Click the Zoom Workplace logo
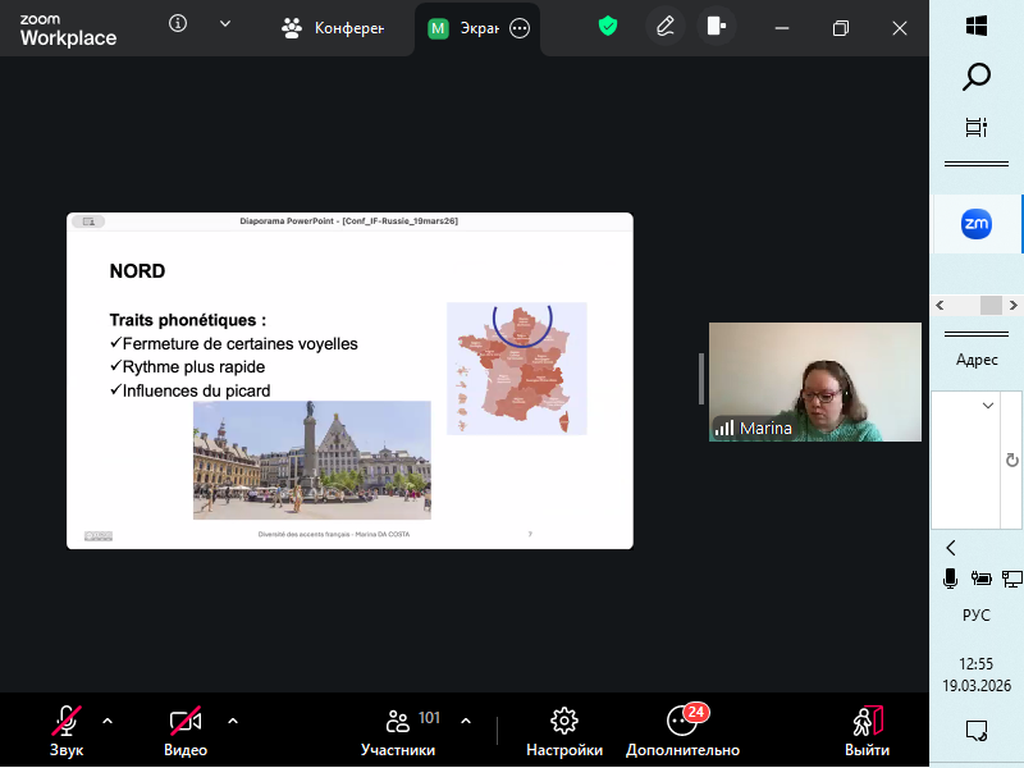 click(68, 30)
